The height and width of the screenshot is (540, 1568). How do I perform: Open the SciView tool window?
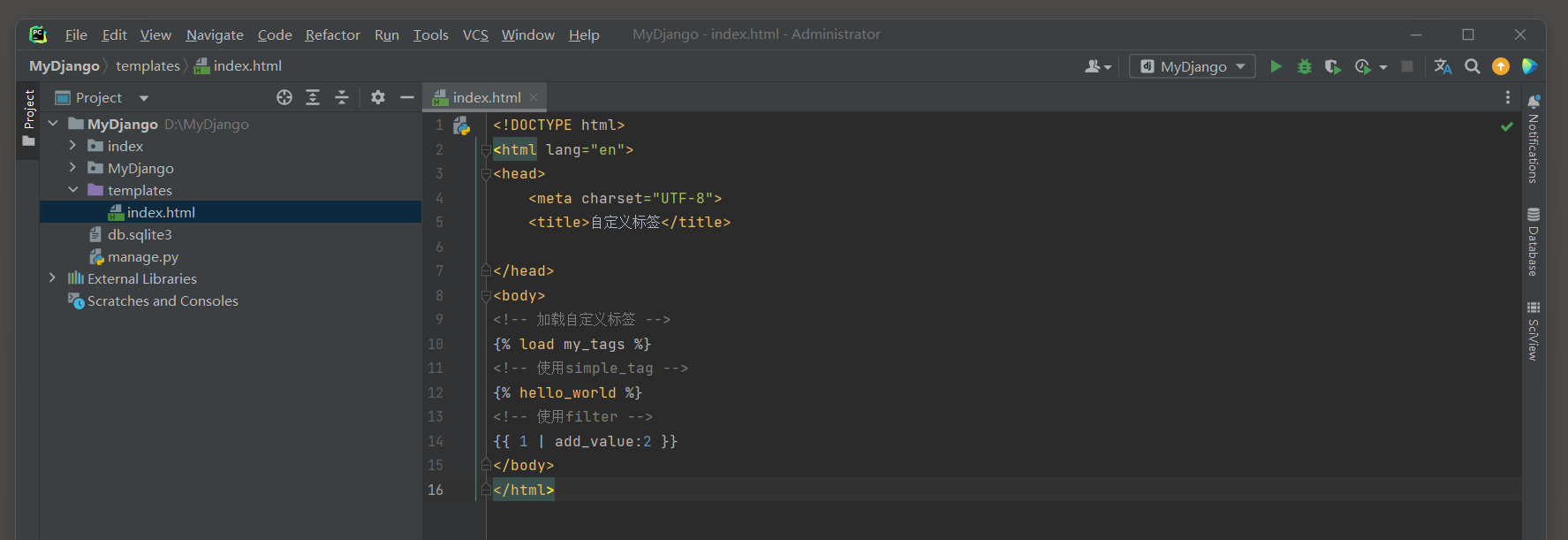click(1534, 331)
